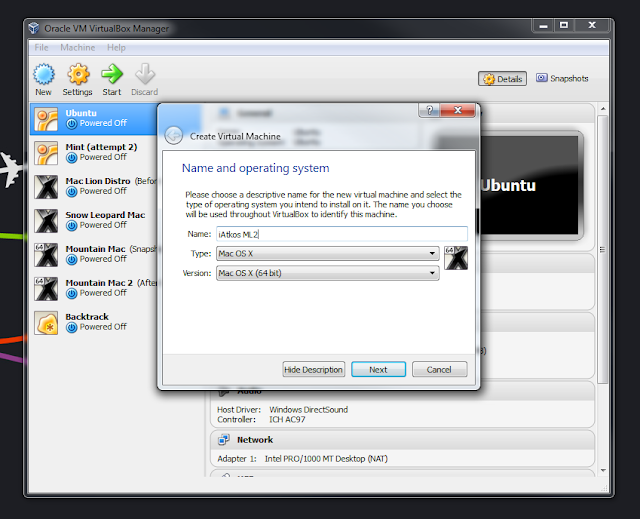
Task: Click the Mountain Mac 2 VM icon
Action: pyautogui.click(x=46, y=289)
